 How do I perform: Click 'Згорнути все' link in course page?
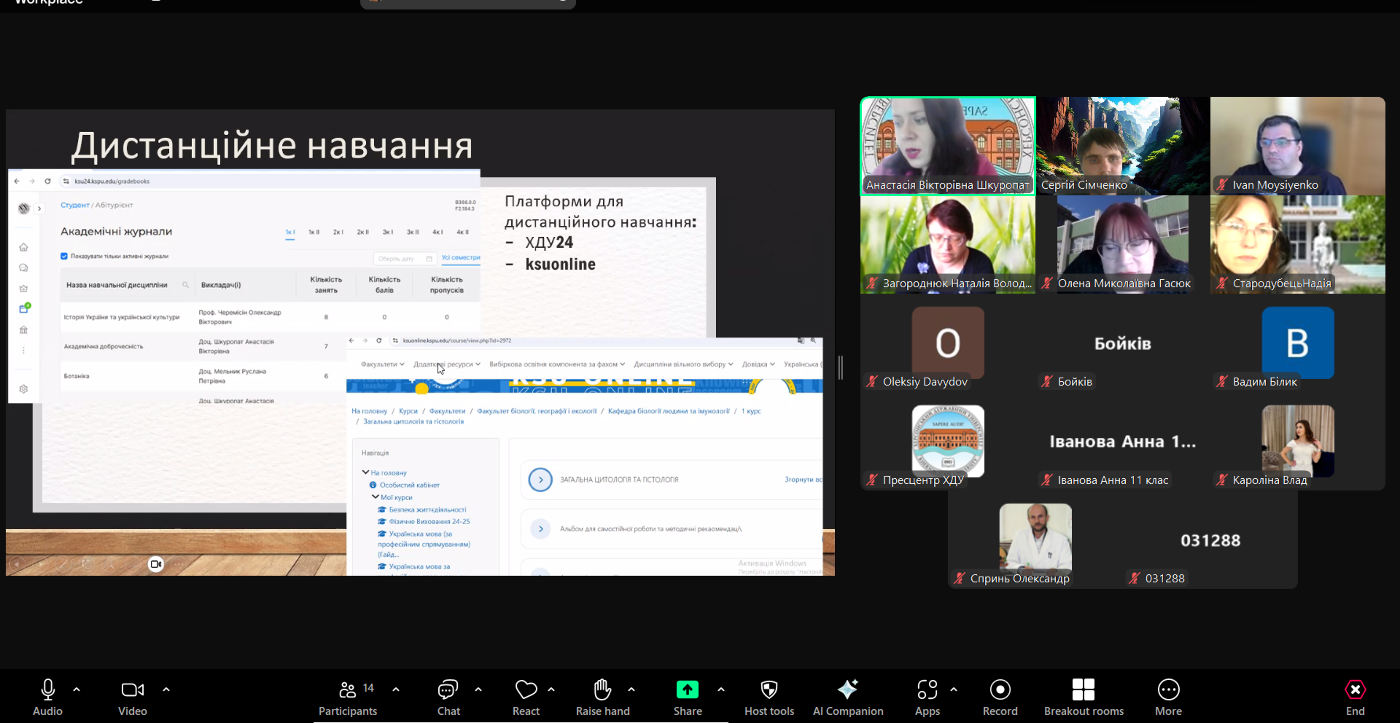(x=804, y=480)
